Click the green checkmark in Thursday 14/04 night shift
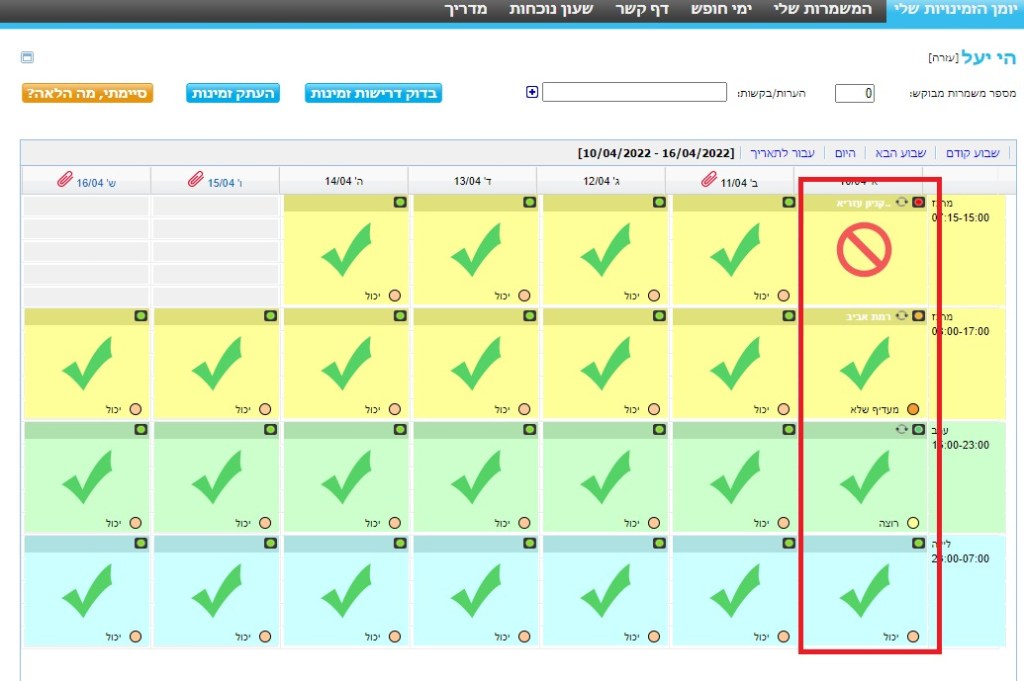The height and width of the screenshot is (681, 1024). coord(346,591)
